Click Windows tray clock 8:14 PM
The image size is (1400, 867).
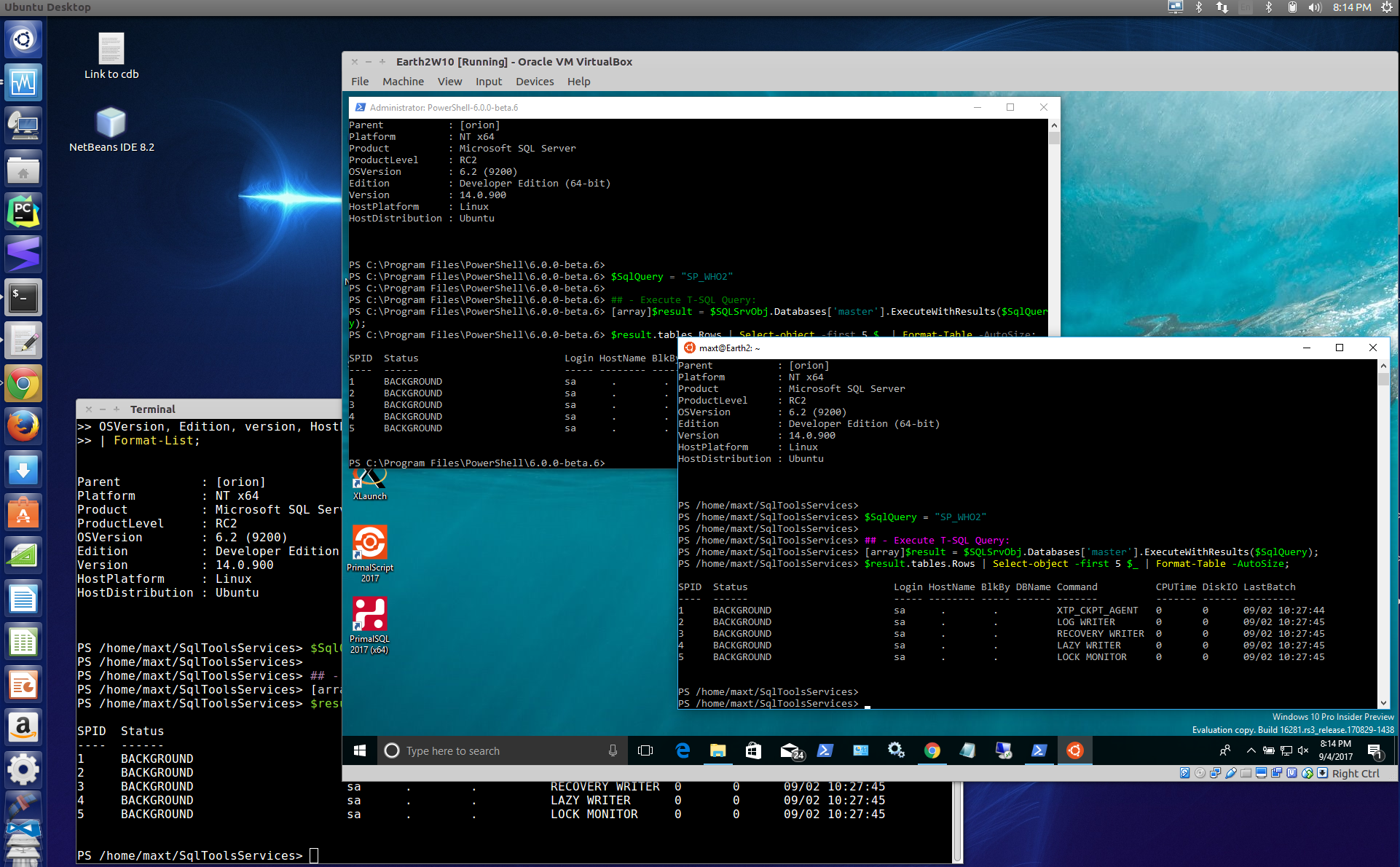pos(1335,750)
